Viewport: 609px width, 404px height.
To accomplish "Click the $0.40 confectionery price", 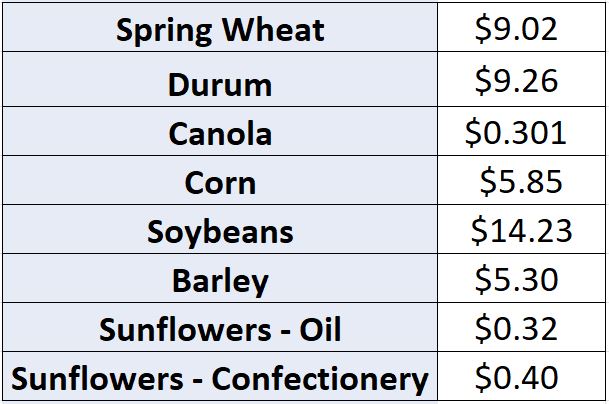I will click(x=522, y=376).
